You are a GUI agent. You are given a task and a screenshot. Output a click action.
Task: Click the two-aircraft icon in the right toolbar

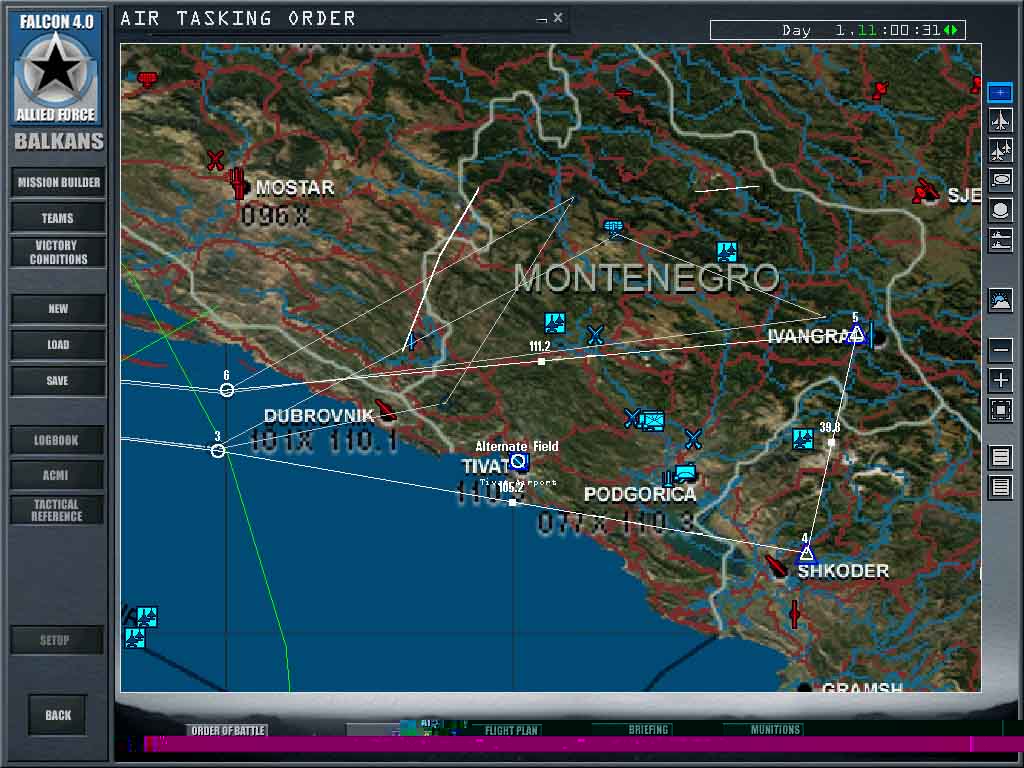point(1000,150)
